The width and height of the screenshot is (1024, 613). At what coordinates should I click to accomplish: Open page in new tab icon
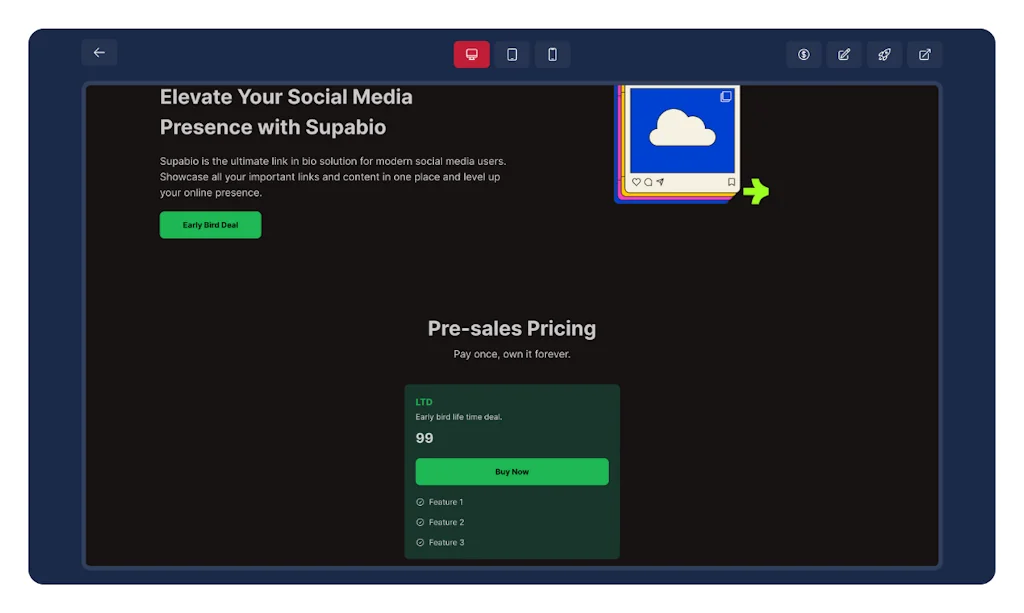tap(924, 54)
